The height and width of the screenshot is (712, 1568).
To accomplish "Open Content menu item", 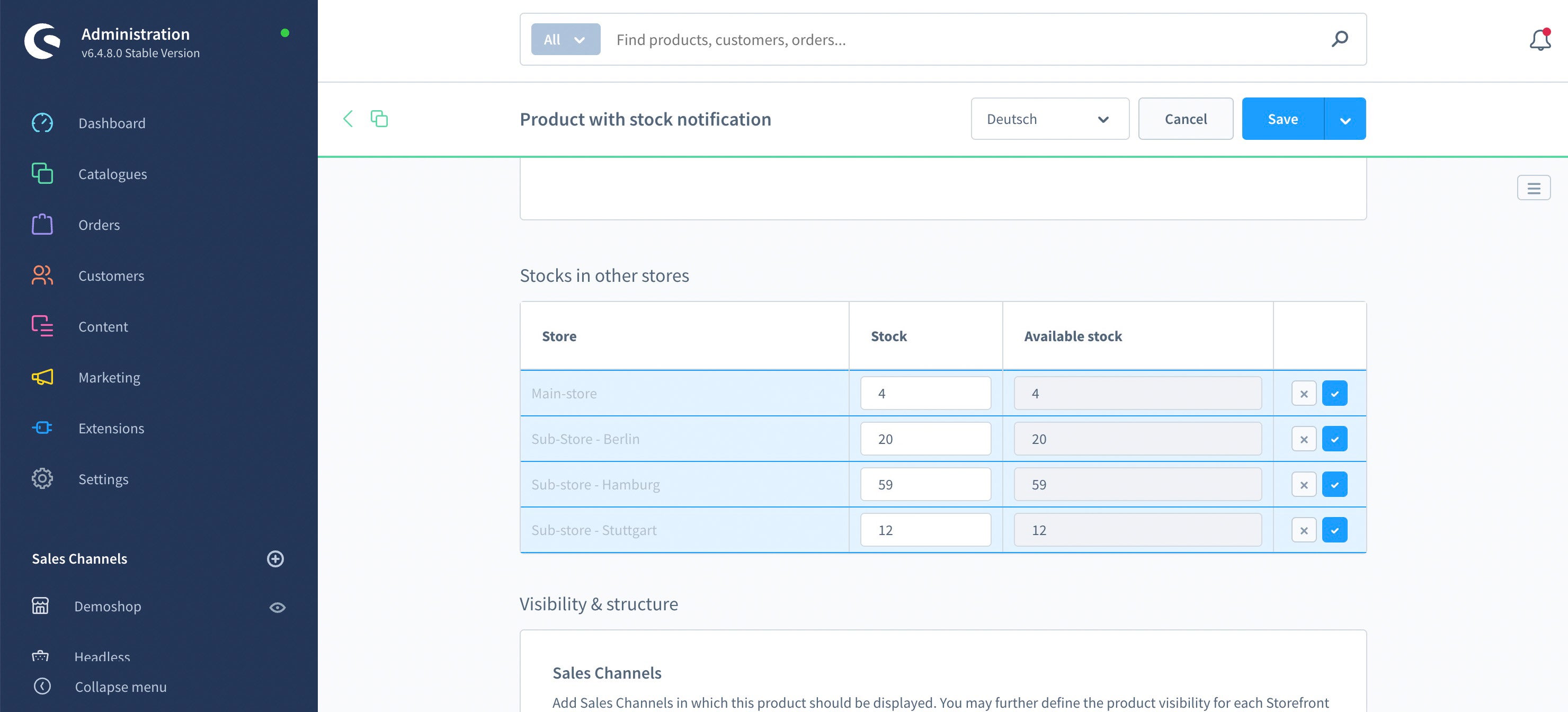I will (x=103, y=326).
